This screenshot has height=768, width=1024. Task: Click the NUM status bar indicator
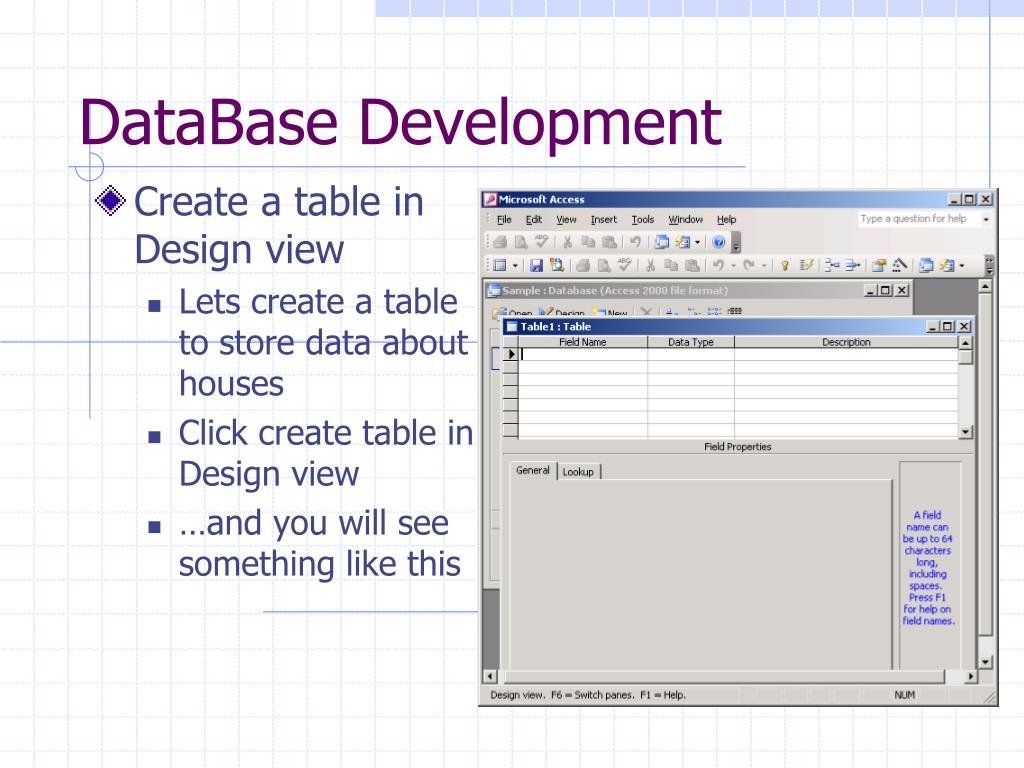pos(904,695)
